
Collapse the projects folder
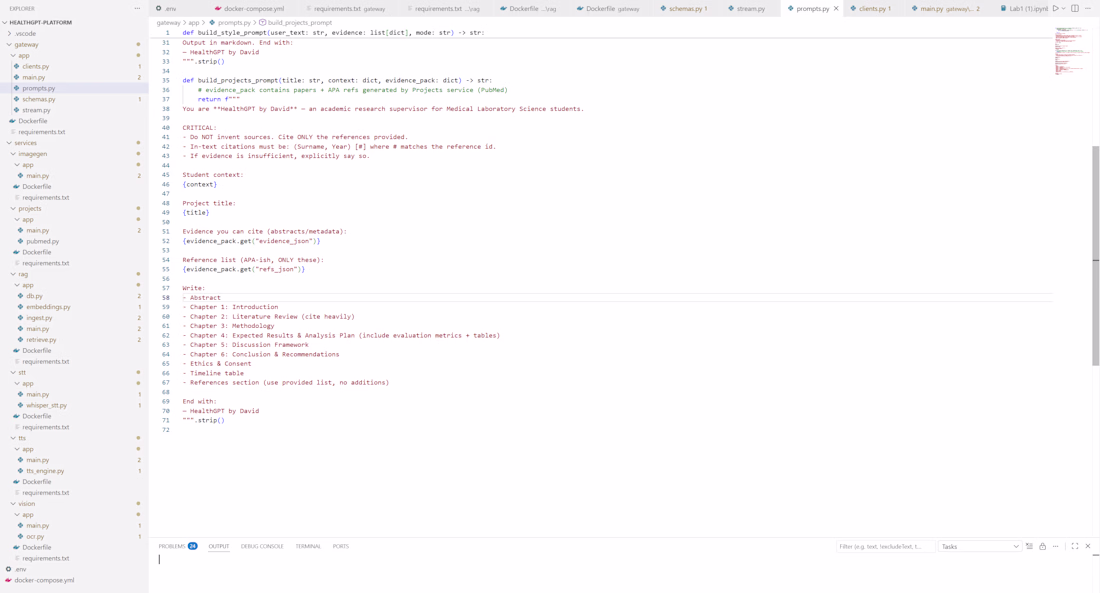(29, 208)
